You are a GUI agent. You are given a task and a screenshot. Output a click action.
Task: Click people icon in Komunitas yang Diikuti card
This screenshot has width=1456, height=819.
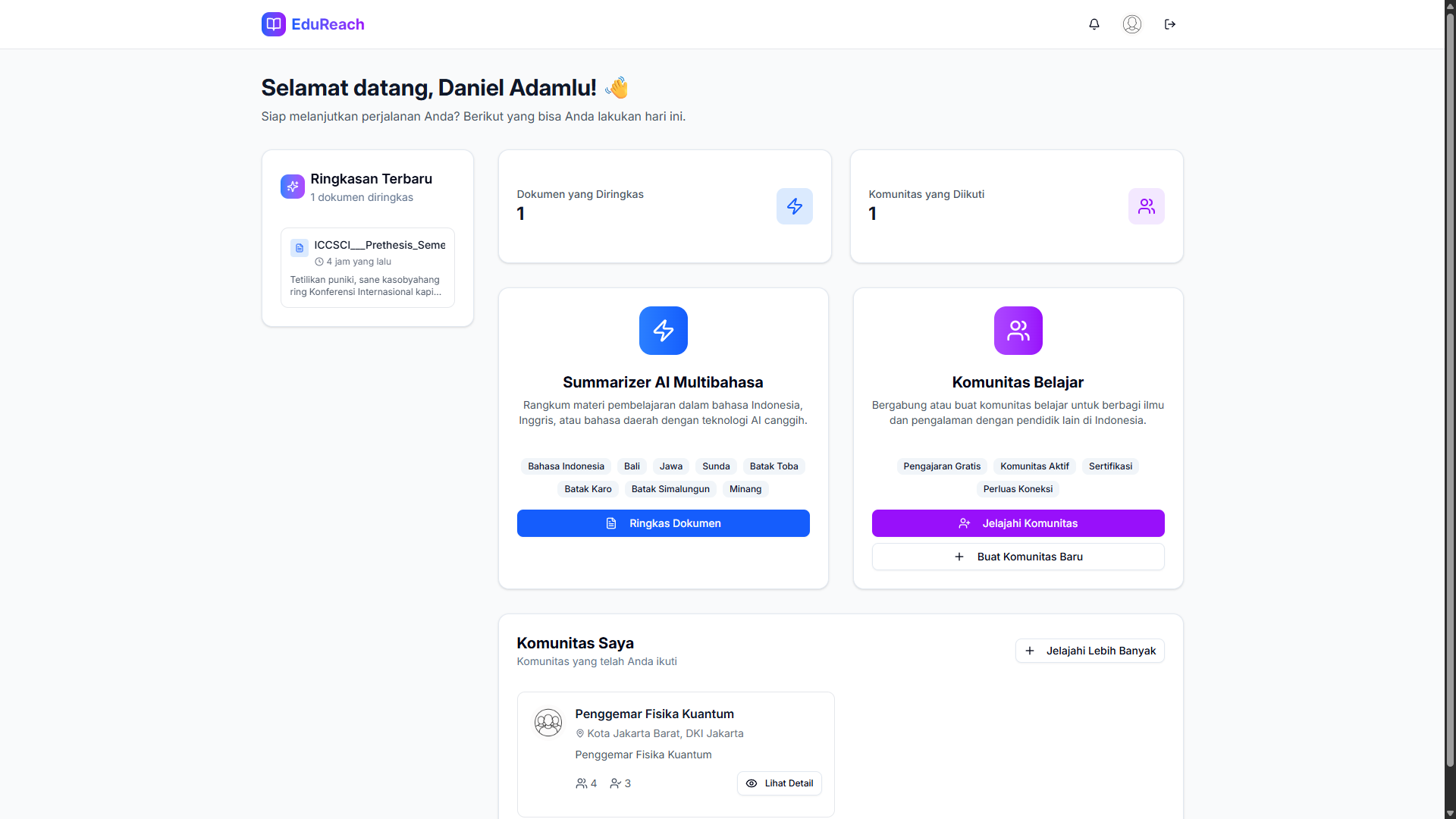(1146, 206)
